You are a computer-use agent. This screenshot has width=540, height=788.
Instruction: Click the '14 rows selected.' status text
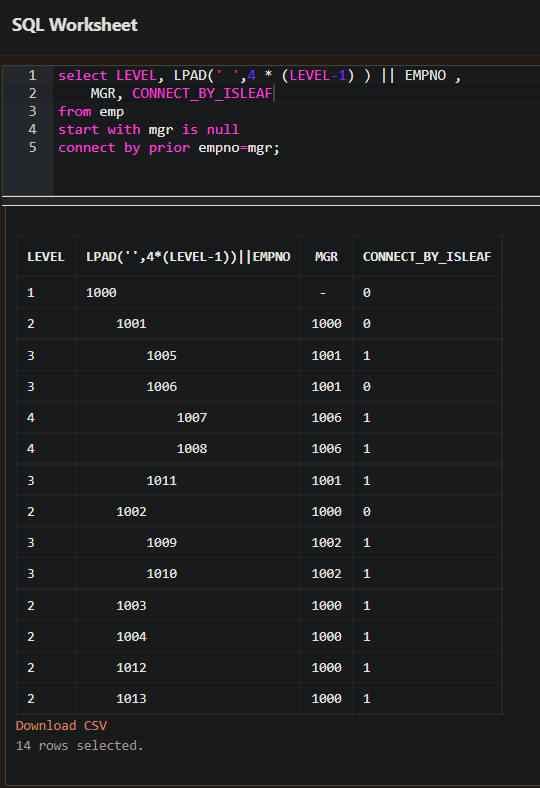[x=79, y=745]
